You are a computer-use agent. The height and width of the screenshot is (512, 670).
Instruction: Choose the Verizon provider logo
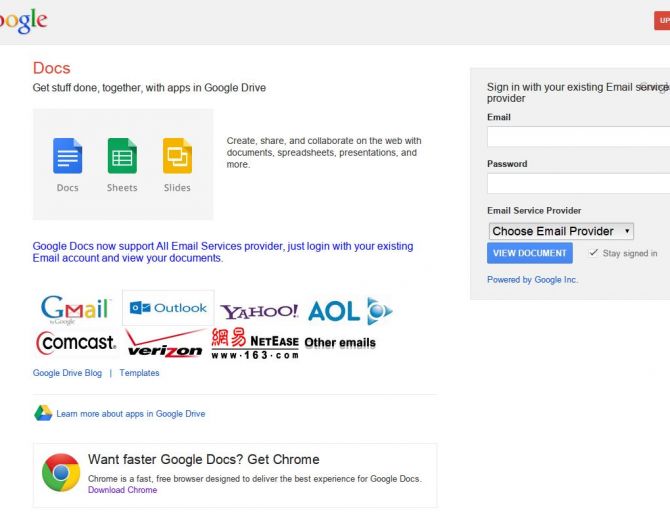click(164, 345)
